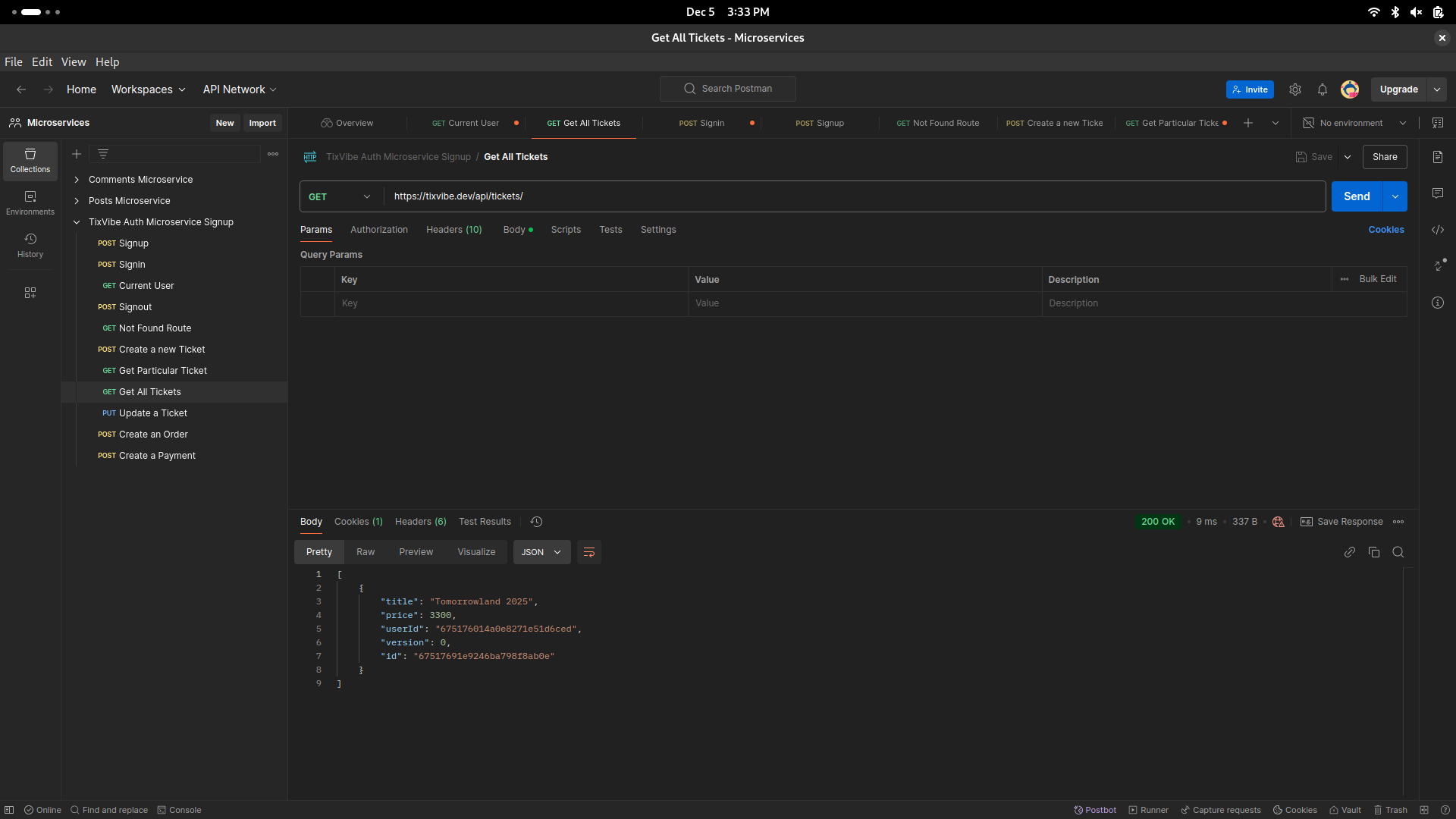
Task: Toggle the wrap lines icon in response
Action: [x=589, y=552]
